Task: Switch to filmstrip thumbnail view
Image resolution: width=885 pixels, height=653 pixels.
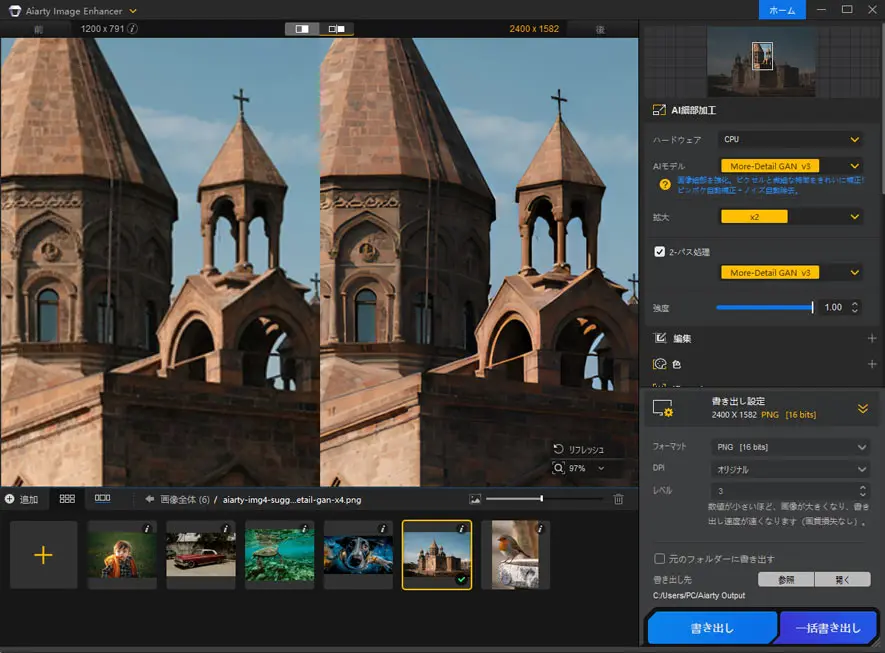Action: 102,498
